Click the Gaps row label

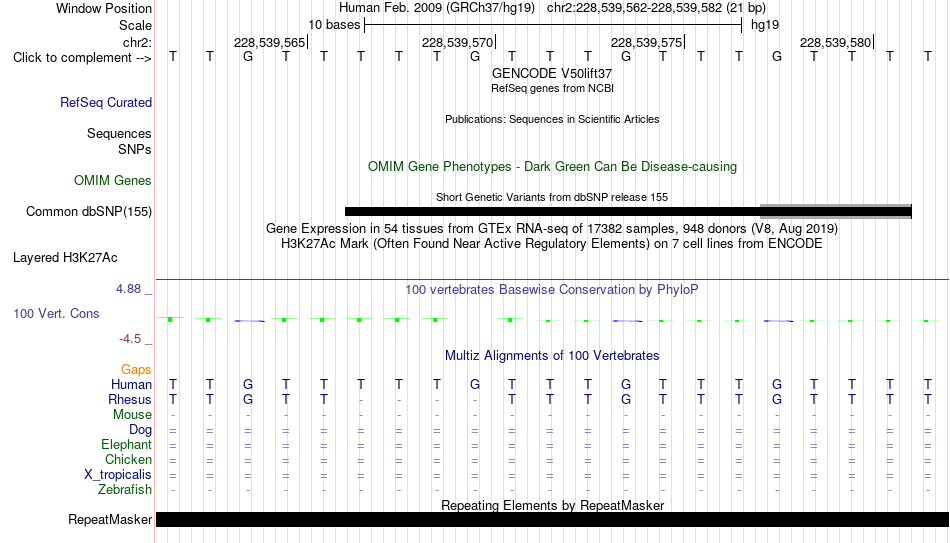[x=136, y=370]
